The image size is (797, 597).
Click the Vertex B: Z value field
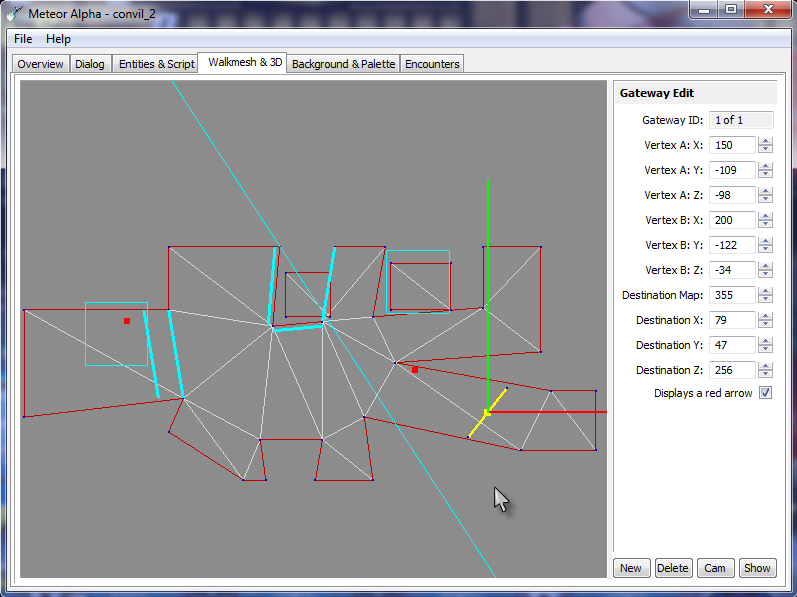[x=732, y=270]
